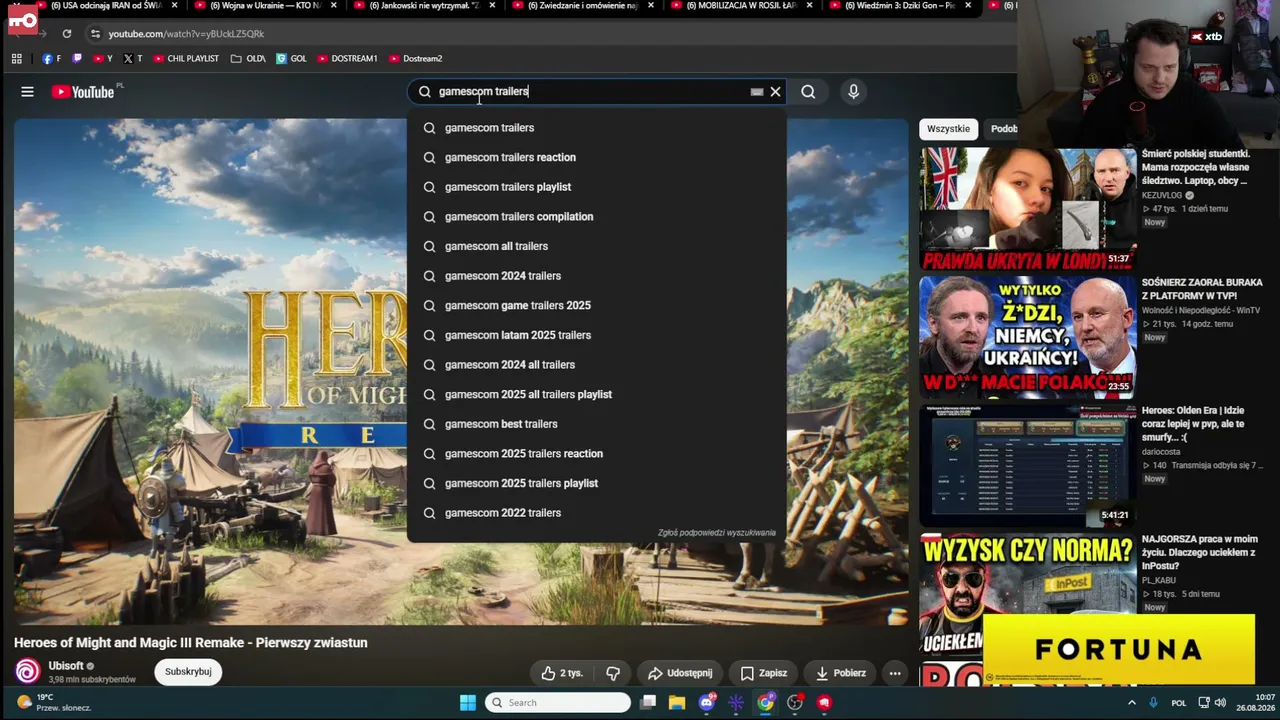
Task: Open 'NAJGORSZA praca w moim życiu' video title
Action: point(1199,552)
